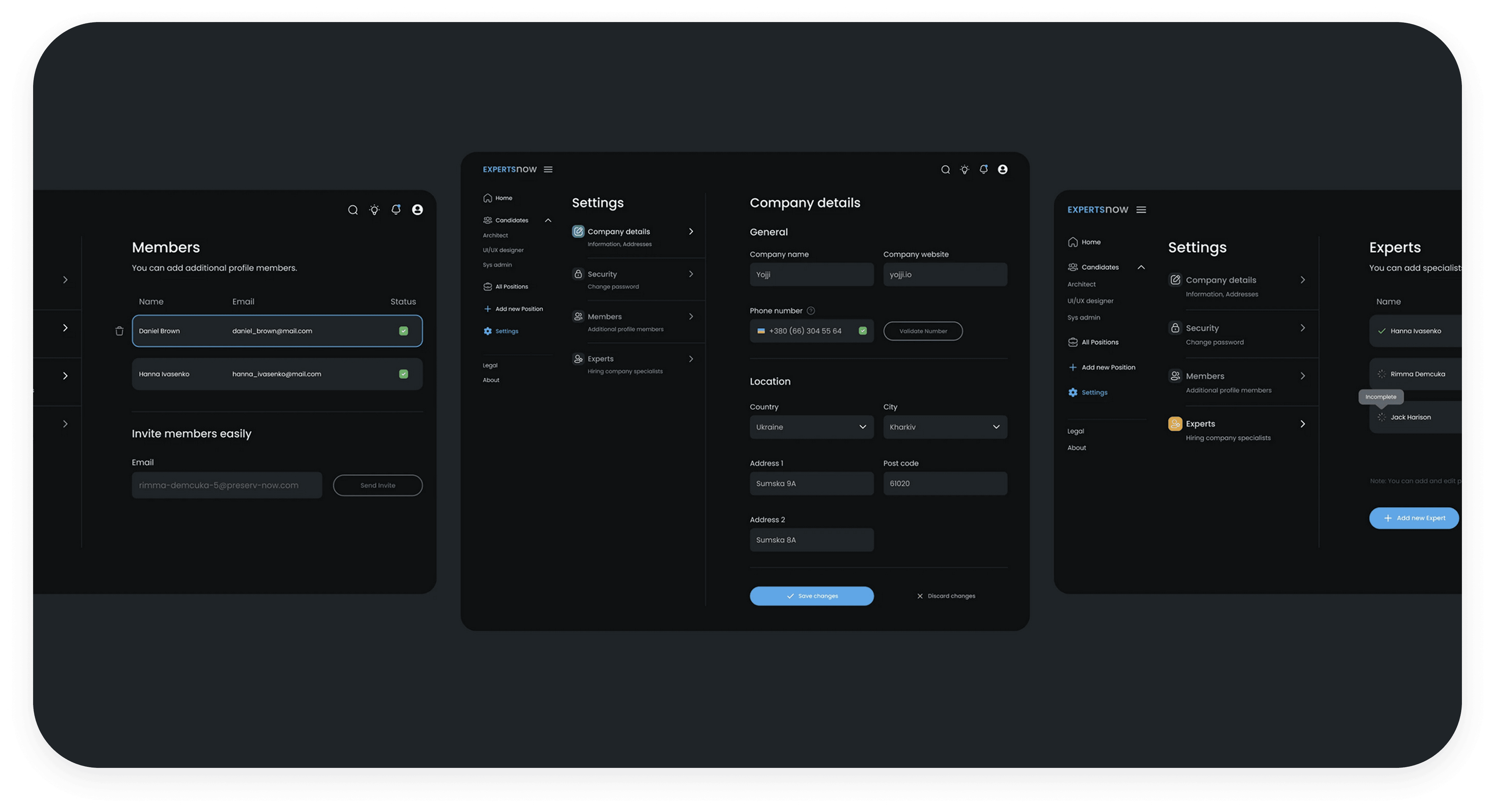The image size is (1495, 812).
Task: Click phone number help question mark icon
Action: [811, 311]
